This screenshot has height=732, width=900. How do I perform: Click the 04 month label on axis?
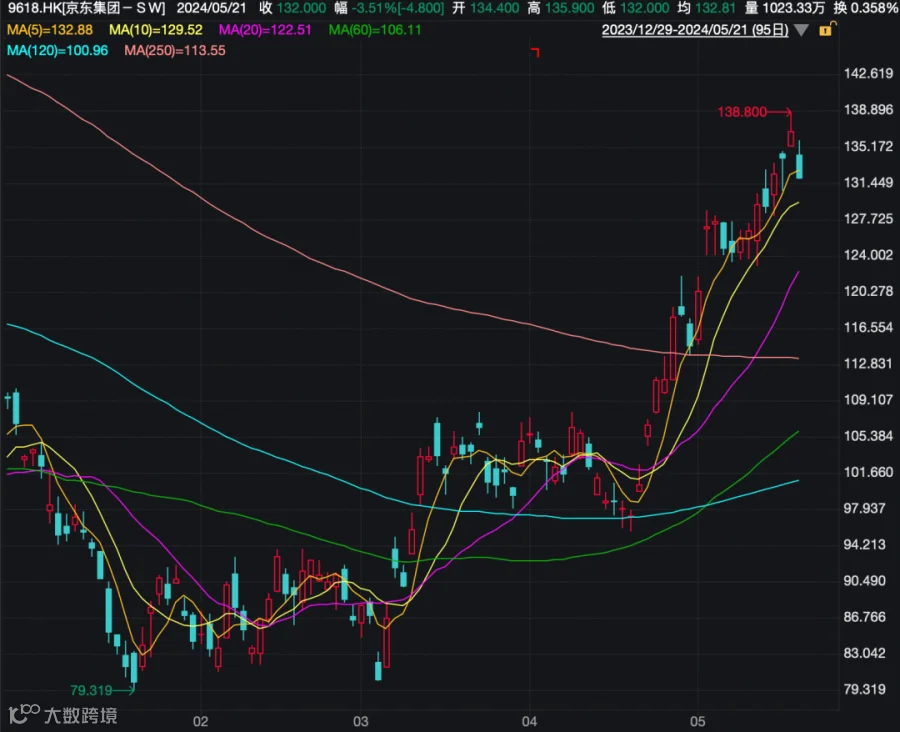click(529, 722)
